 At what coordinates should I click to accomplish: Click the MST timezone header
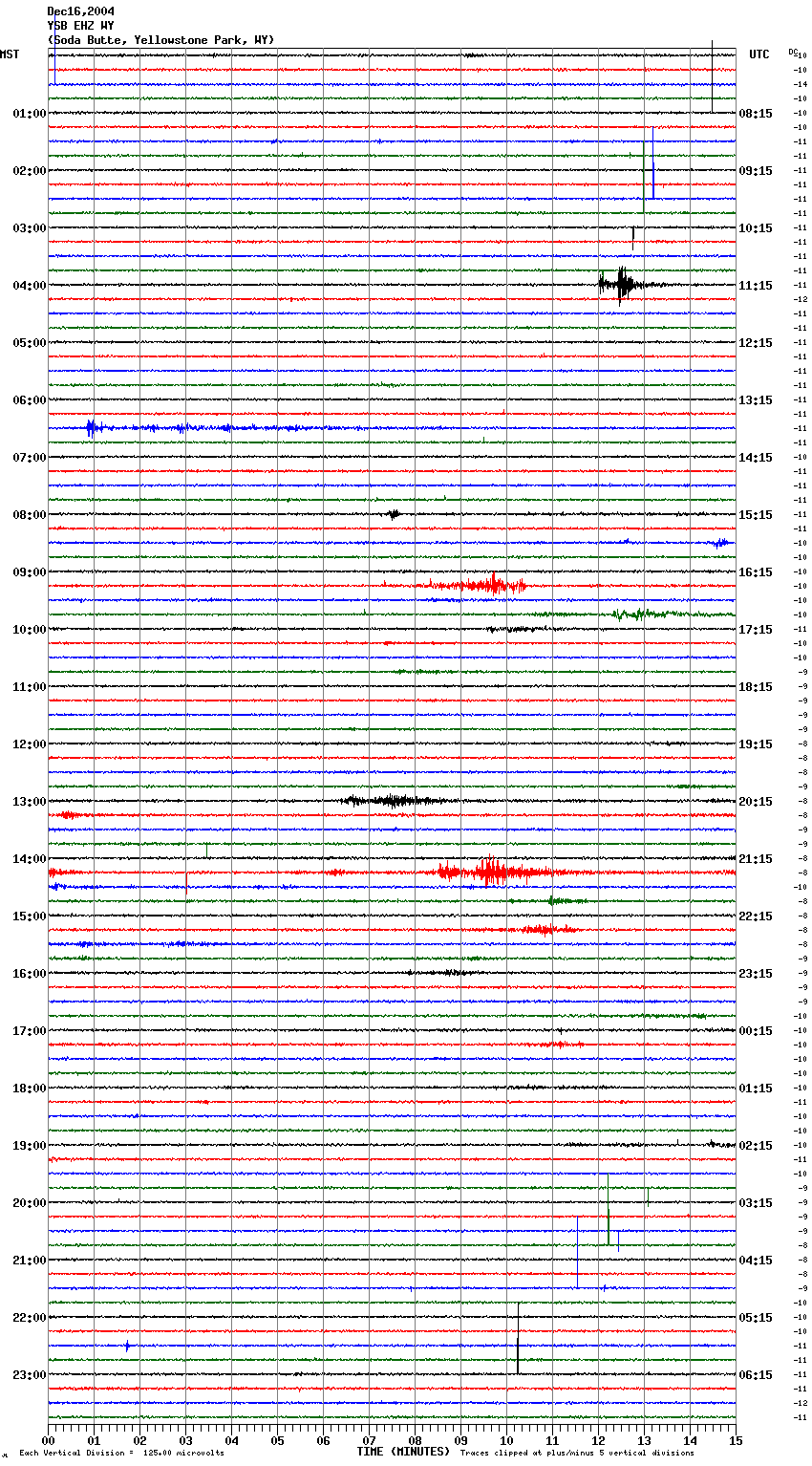(x=10, y=54)
